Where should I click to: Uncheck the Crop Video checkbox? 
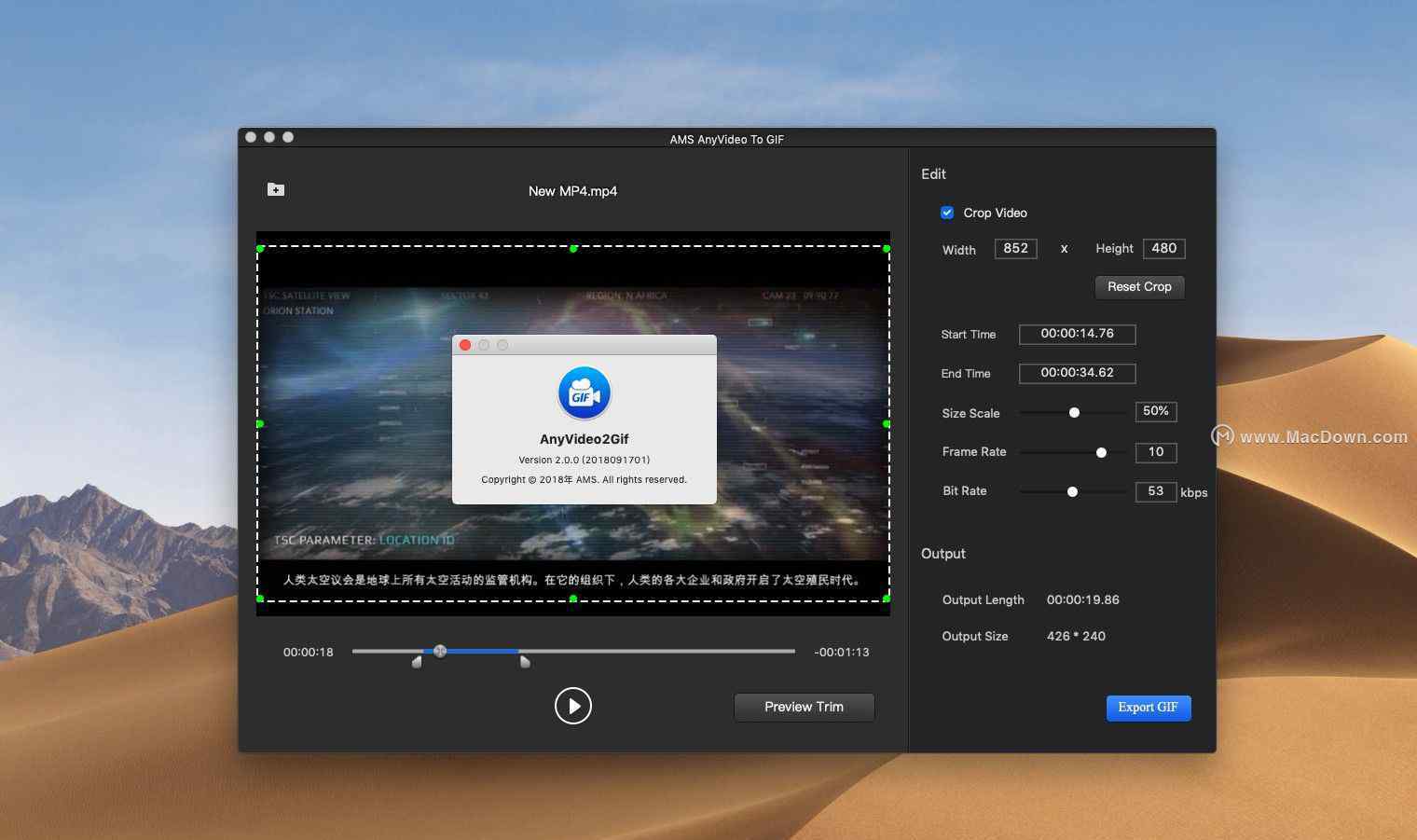click(x=947, y=213)
